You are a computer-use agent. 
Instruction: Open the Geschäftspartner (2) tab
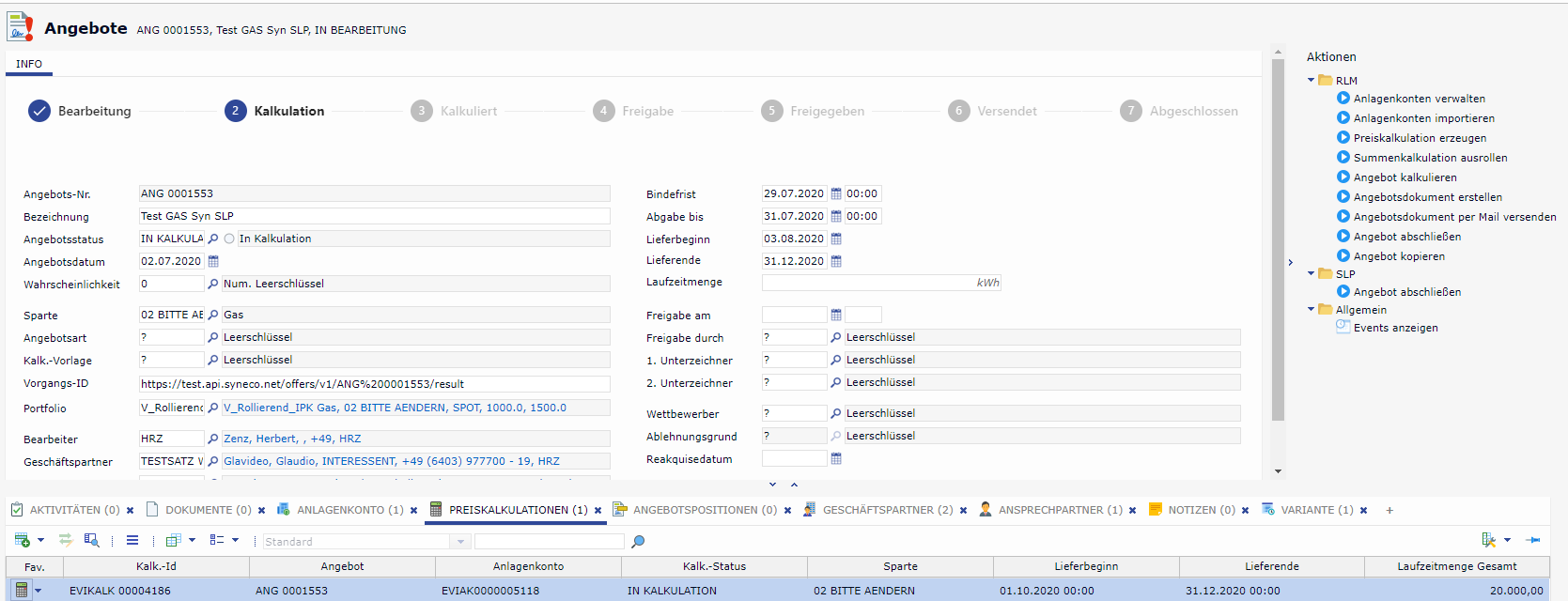[x=887, y=510]
